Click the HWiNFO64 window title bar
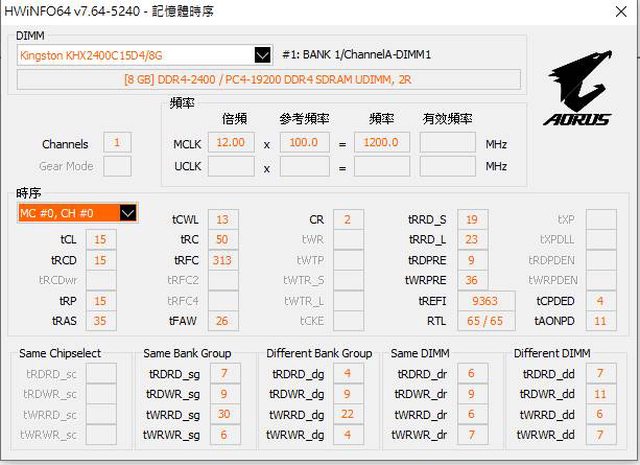 [320, 10]
